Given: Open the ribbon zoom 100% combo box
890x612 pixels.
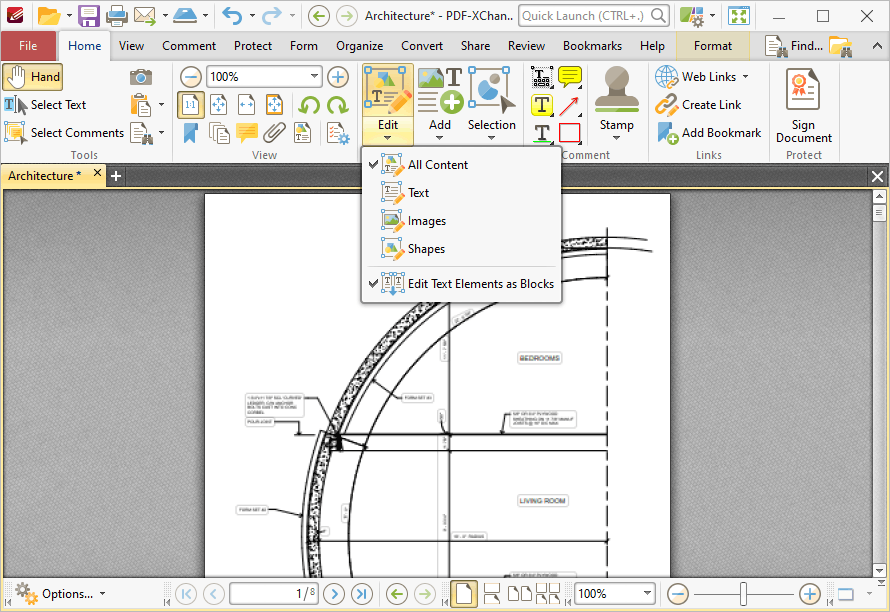Looking at the screenshot, I should pyautogui.click(x=265, y=77).
